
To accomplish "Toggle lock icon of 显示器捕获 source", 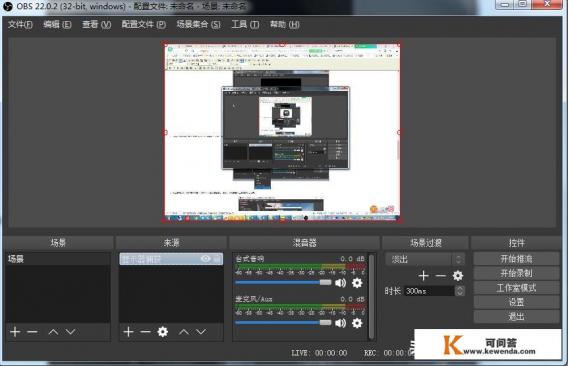I will point(217,259).
